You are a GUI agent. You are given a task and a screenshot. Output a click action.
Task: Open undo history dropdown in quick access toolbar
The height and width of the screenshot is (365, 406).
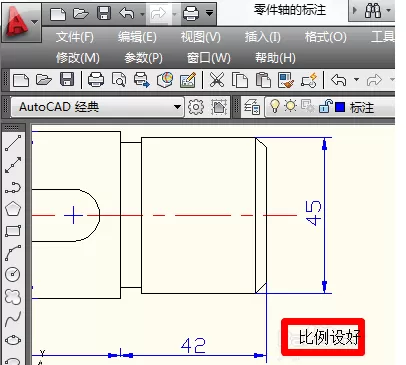click(142, 14)
